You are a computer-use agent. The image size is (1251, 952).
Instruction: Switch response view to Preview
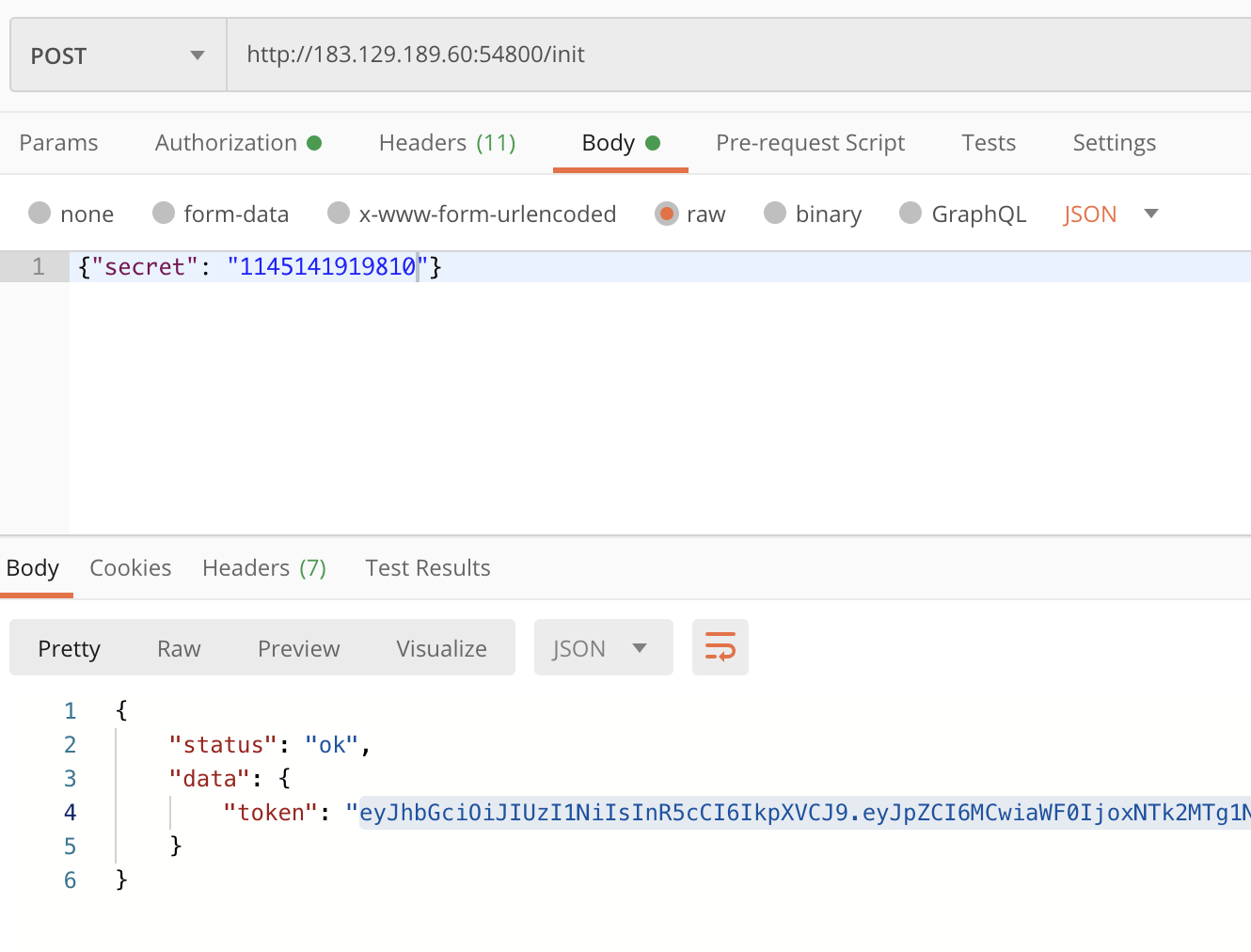click(299, 648)
